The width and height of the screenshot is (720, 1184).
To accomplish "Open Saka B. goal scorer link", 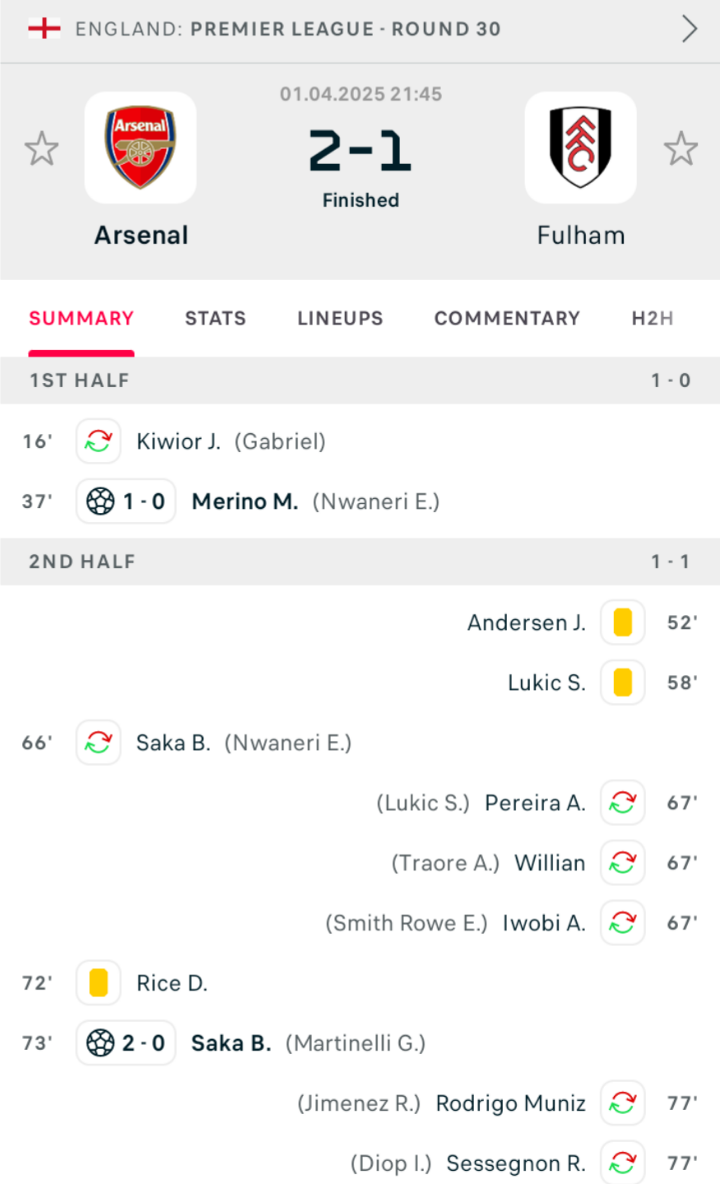I will [231, 1043].
